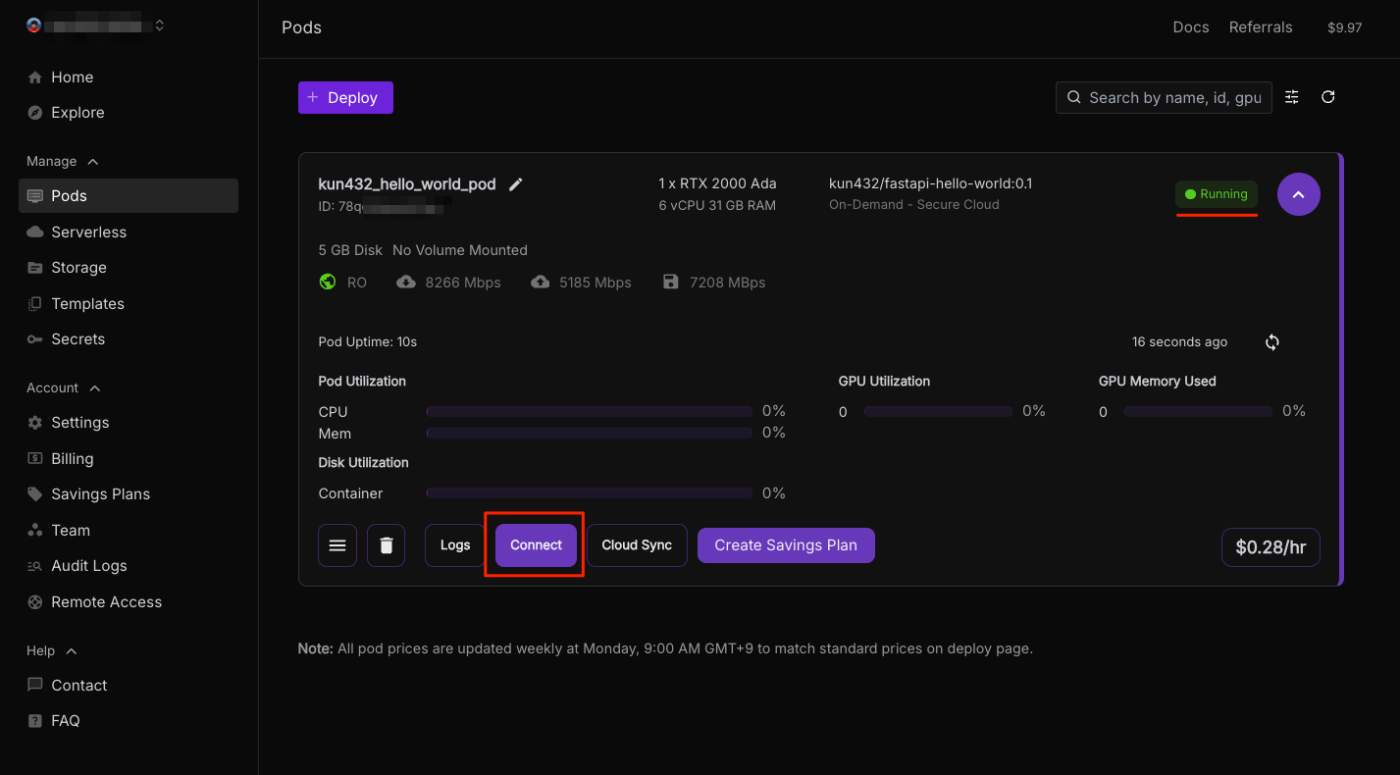This screenshot has height=775, width=1400.
Task: Click Create Savings Plan
Action: tap(786, 546)
